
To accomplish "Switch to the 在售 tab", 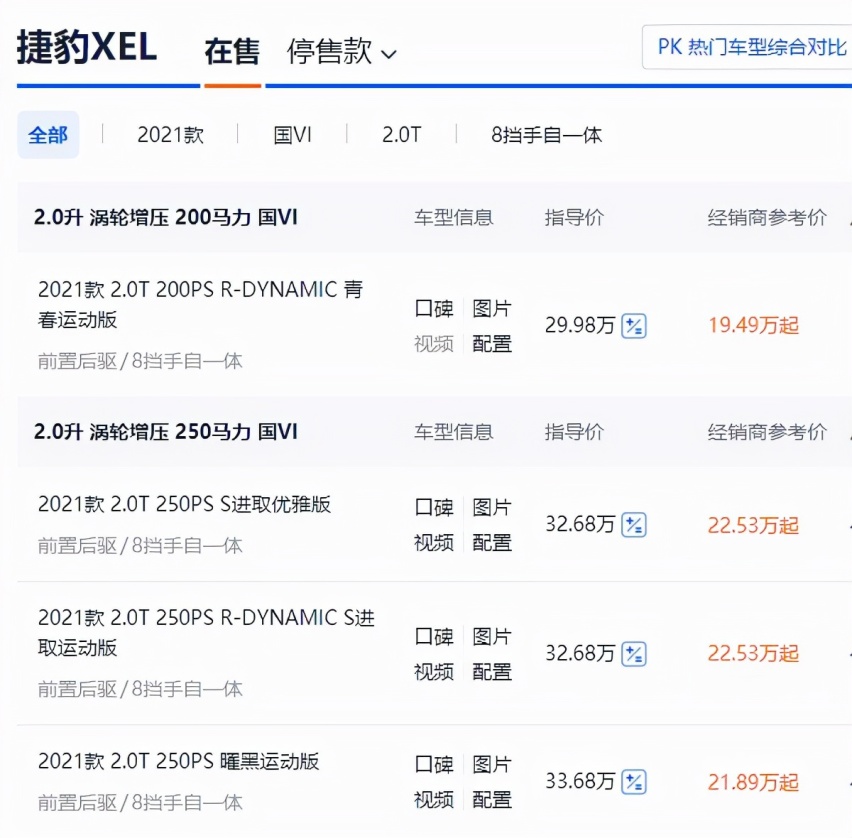I will (232, 52).
